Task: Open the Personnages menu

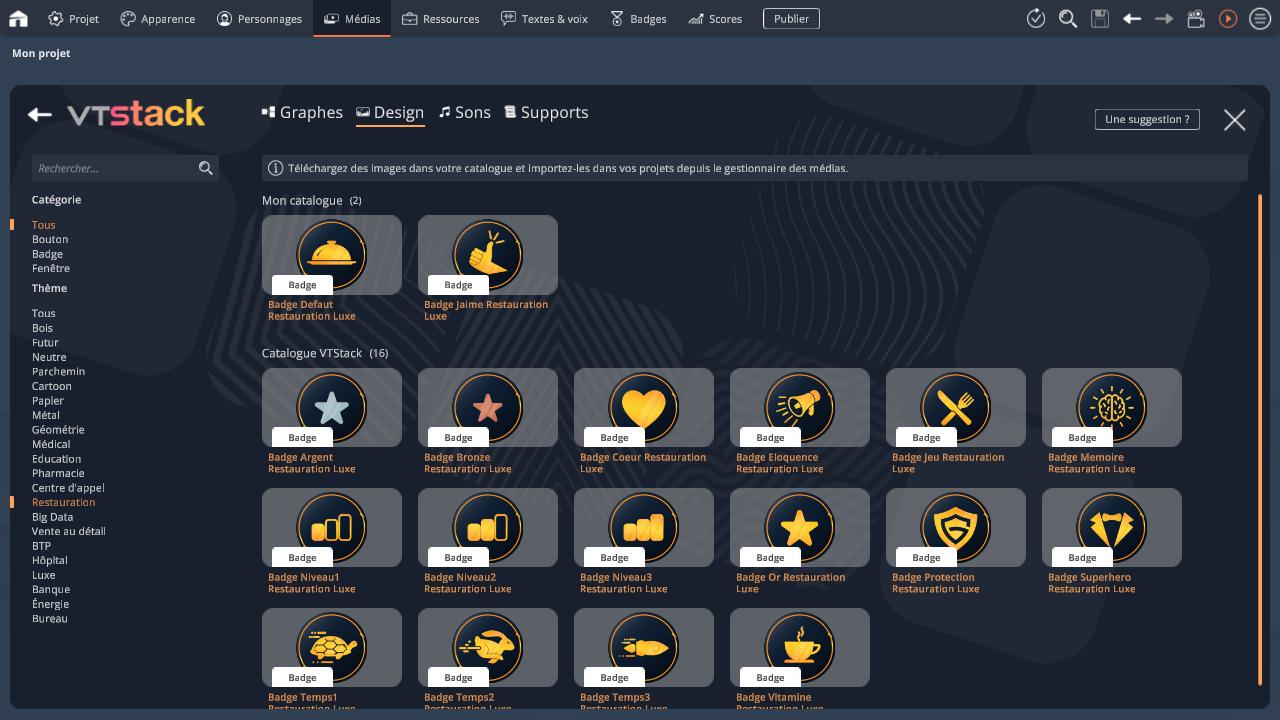Action: pos(259,18)
